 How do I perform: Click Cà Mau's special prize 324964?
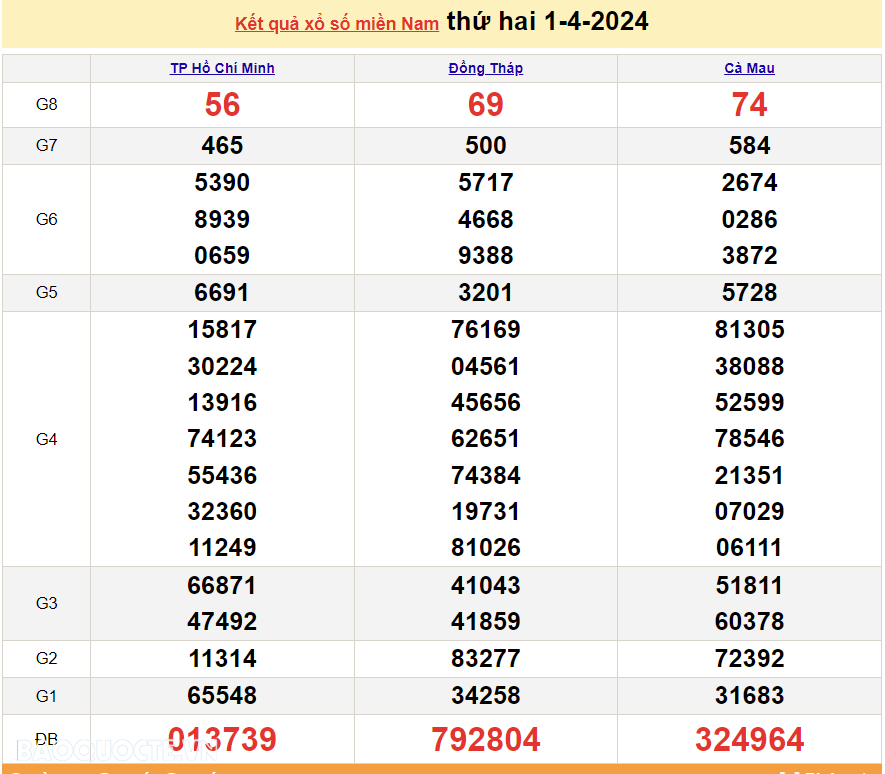(749, 740)
